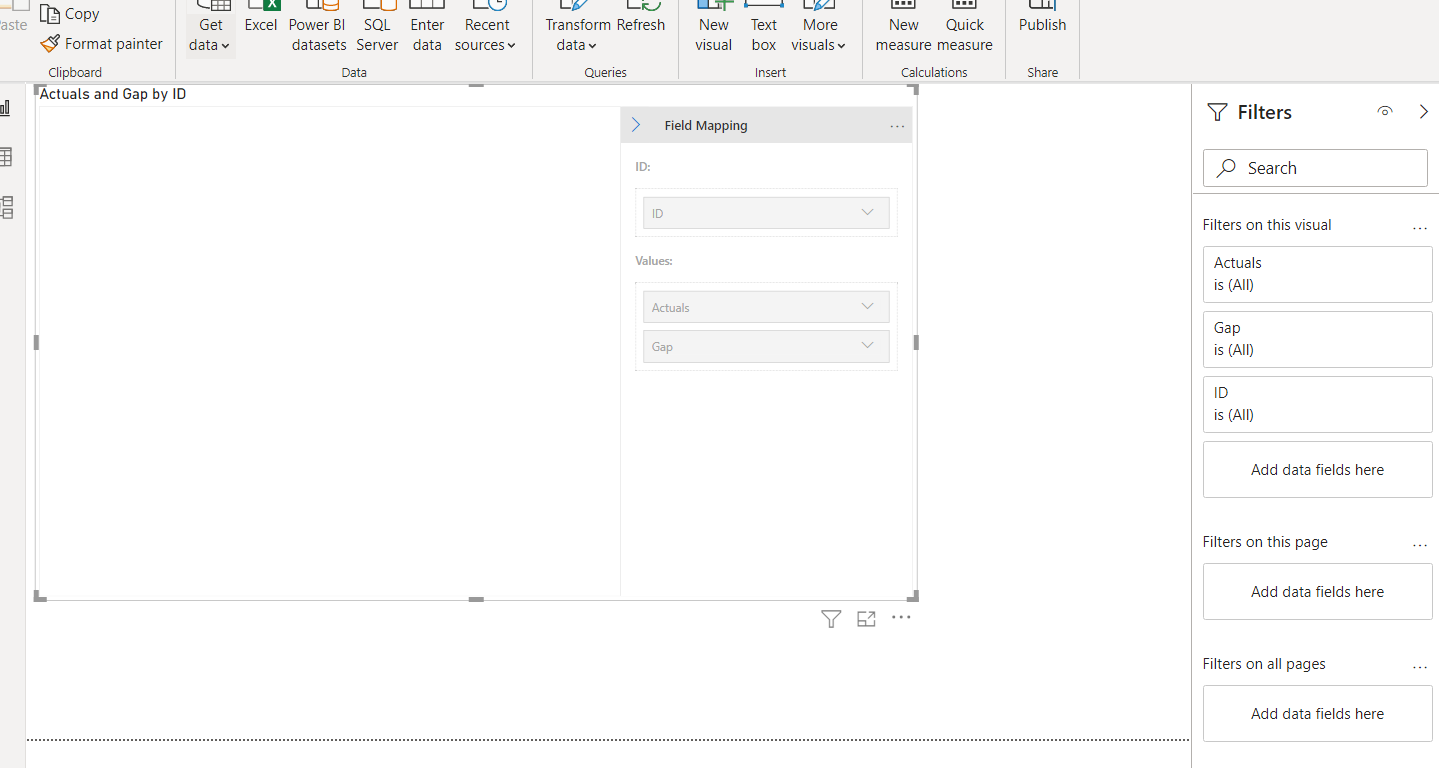Open the Enter data table dialog
The height and width of the screenshot is (768, 1439).
[x=427, y=28]
